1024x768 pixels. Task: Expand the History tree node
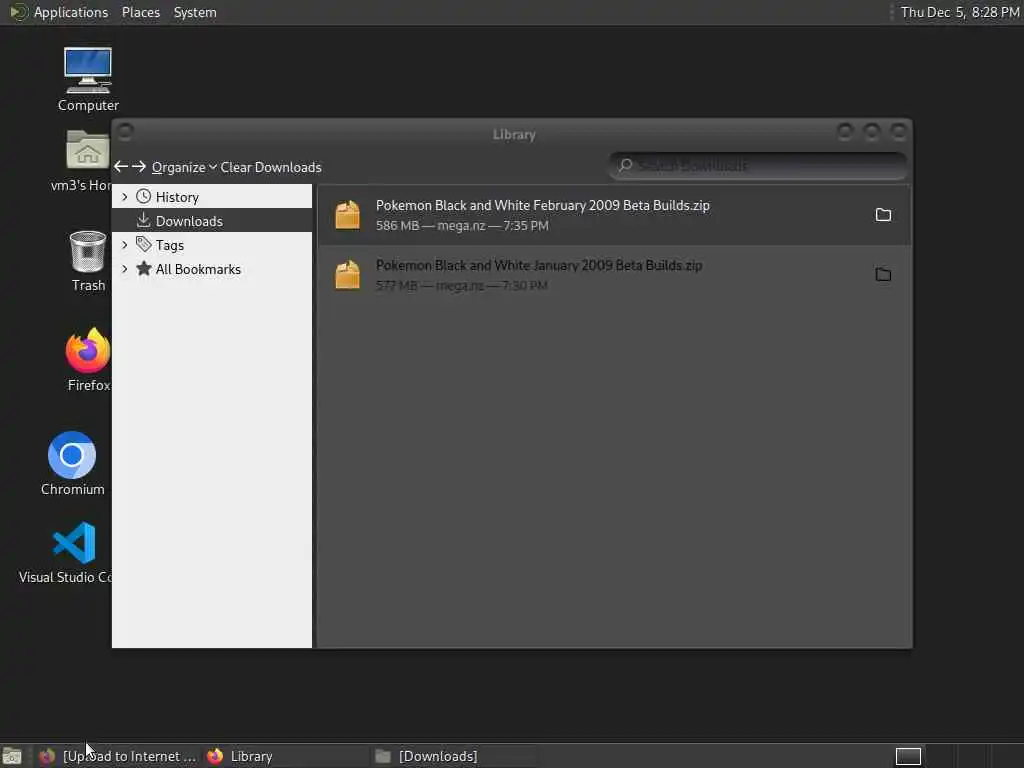pos(125,197)
